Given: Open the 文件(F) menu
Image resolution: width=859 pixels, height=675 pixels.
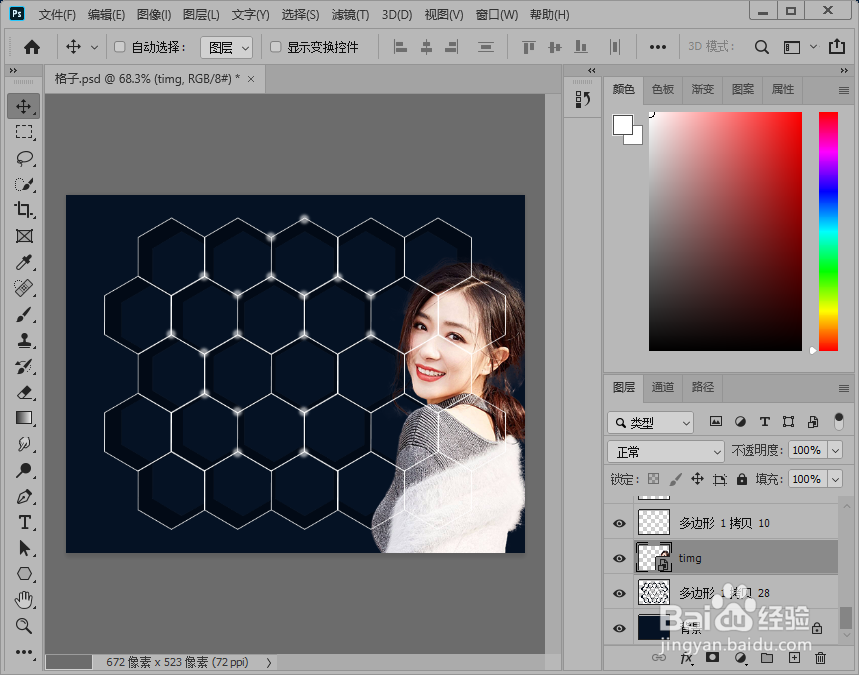Looking at the screenshot, I should pos(57,15).
